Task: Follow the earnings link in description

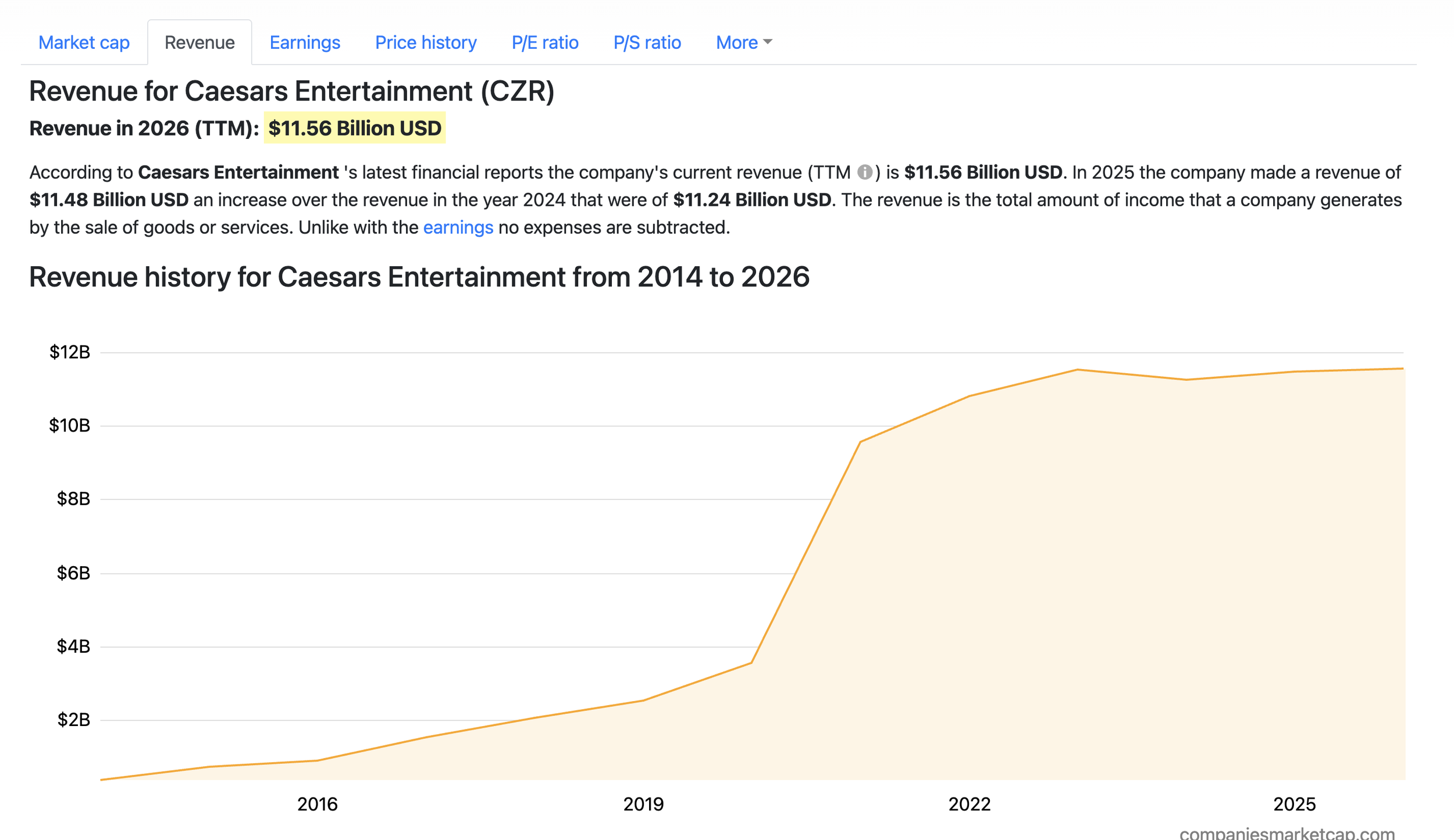Action: click(458, 227)
